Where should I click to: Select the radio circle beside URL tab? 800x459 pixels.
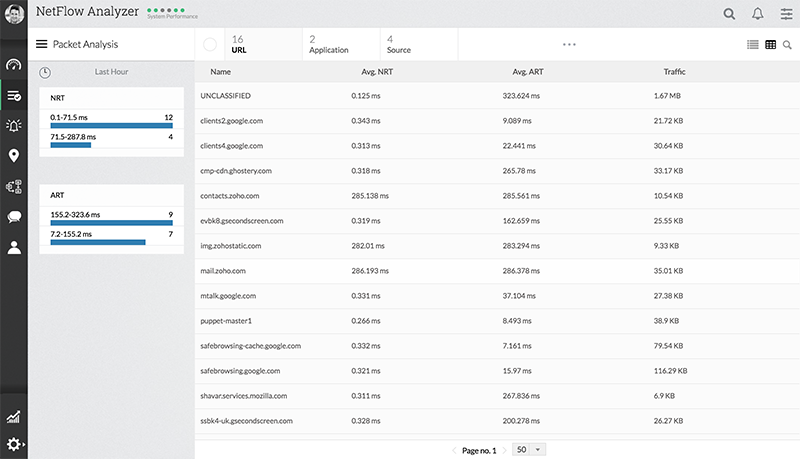[x=210, y=44]
